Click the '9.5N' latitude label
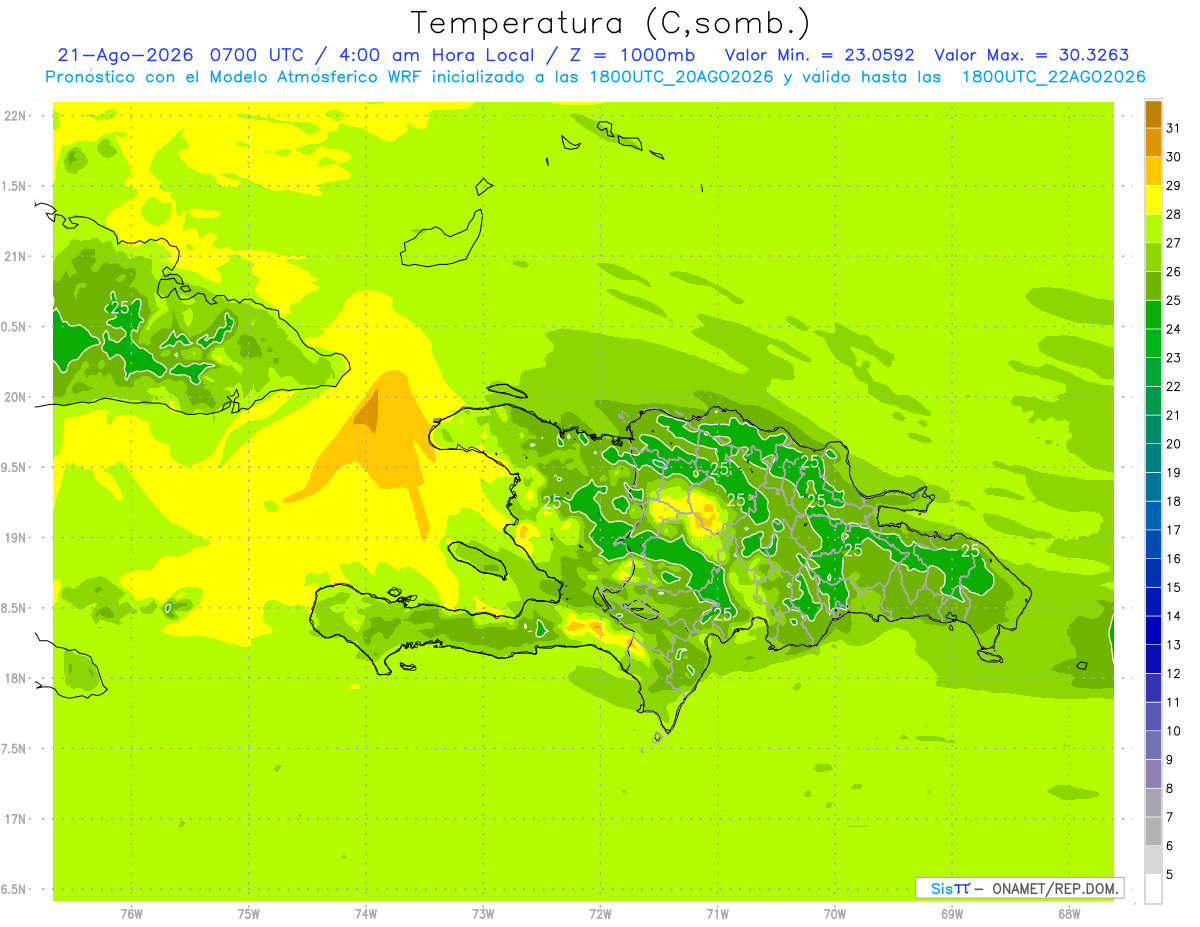Screen dimensions: 1200x927 tap(14, 467)
